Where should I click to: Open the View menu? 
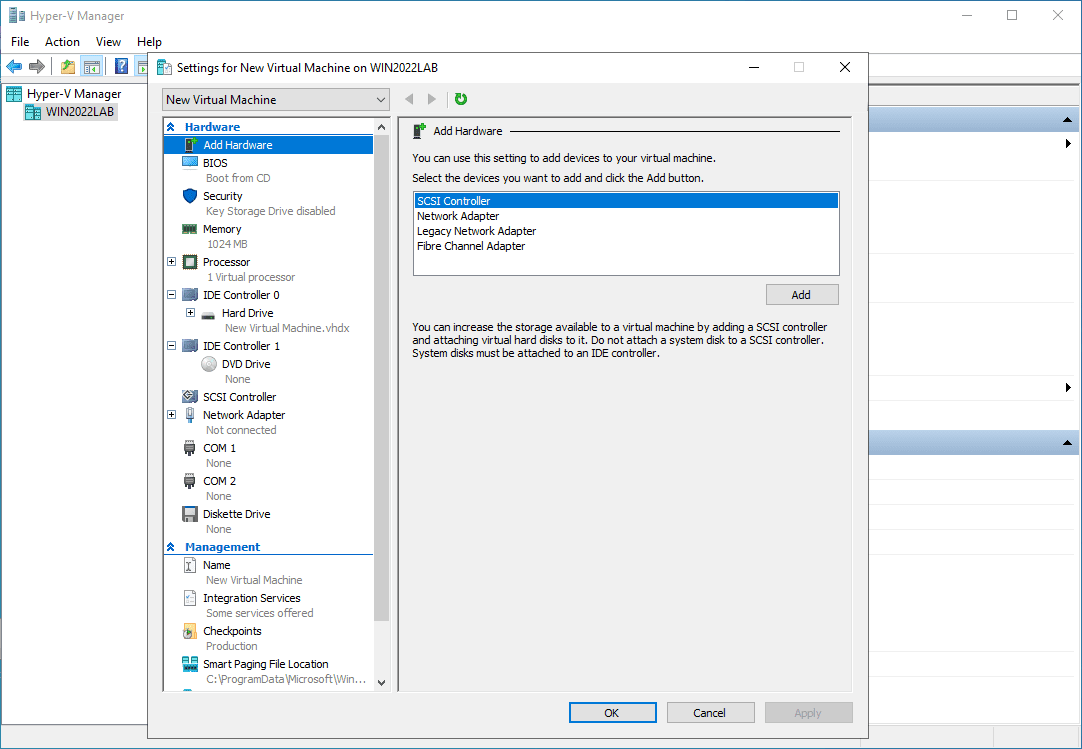(x=108, y=42)
